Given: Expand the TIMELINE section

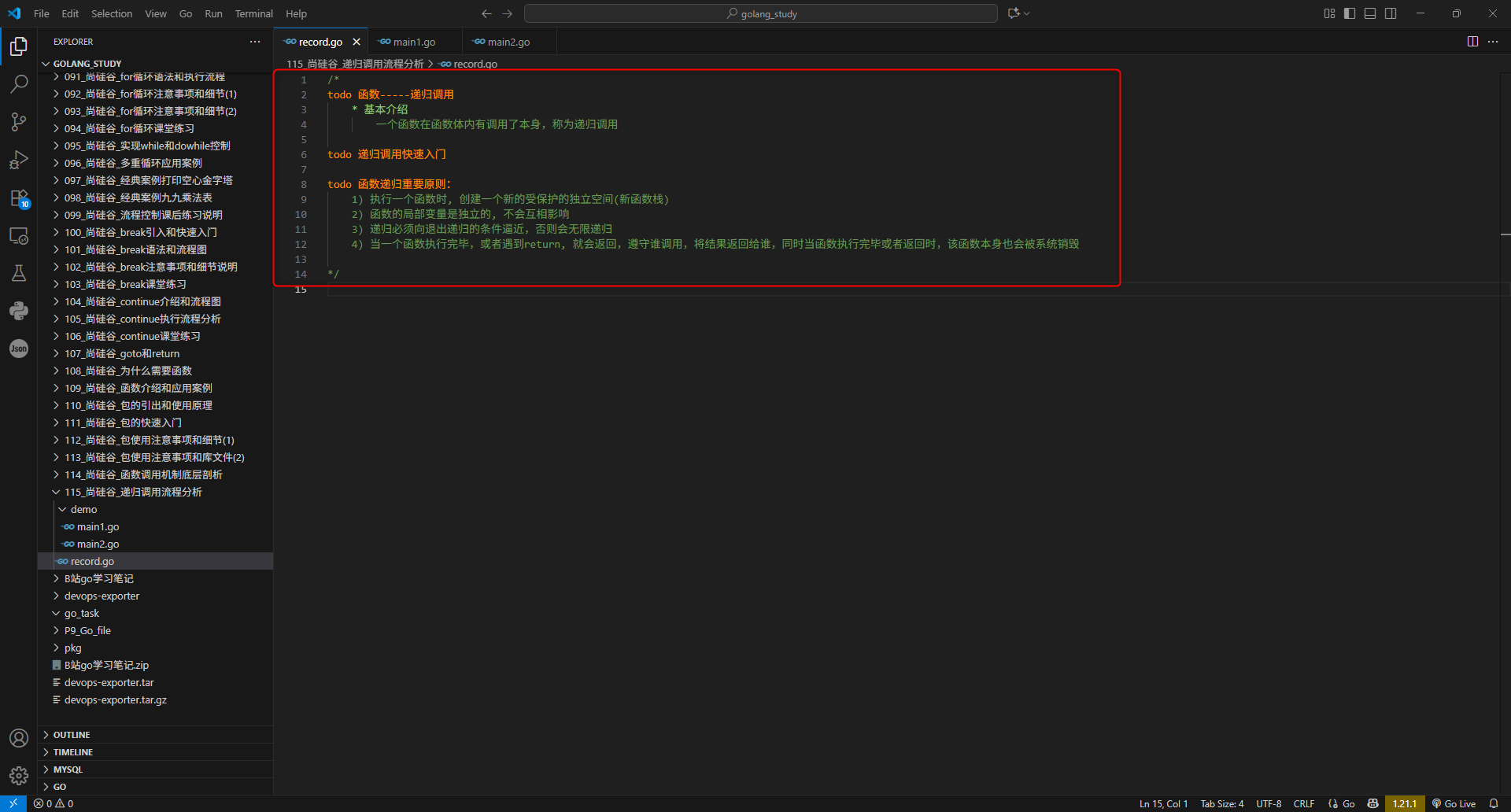Looking at the screenshot, I should (156, 752).
